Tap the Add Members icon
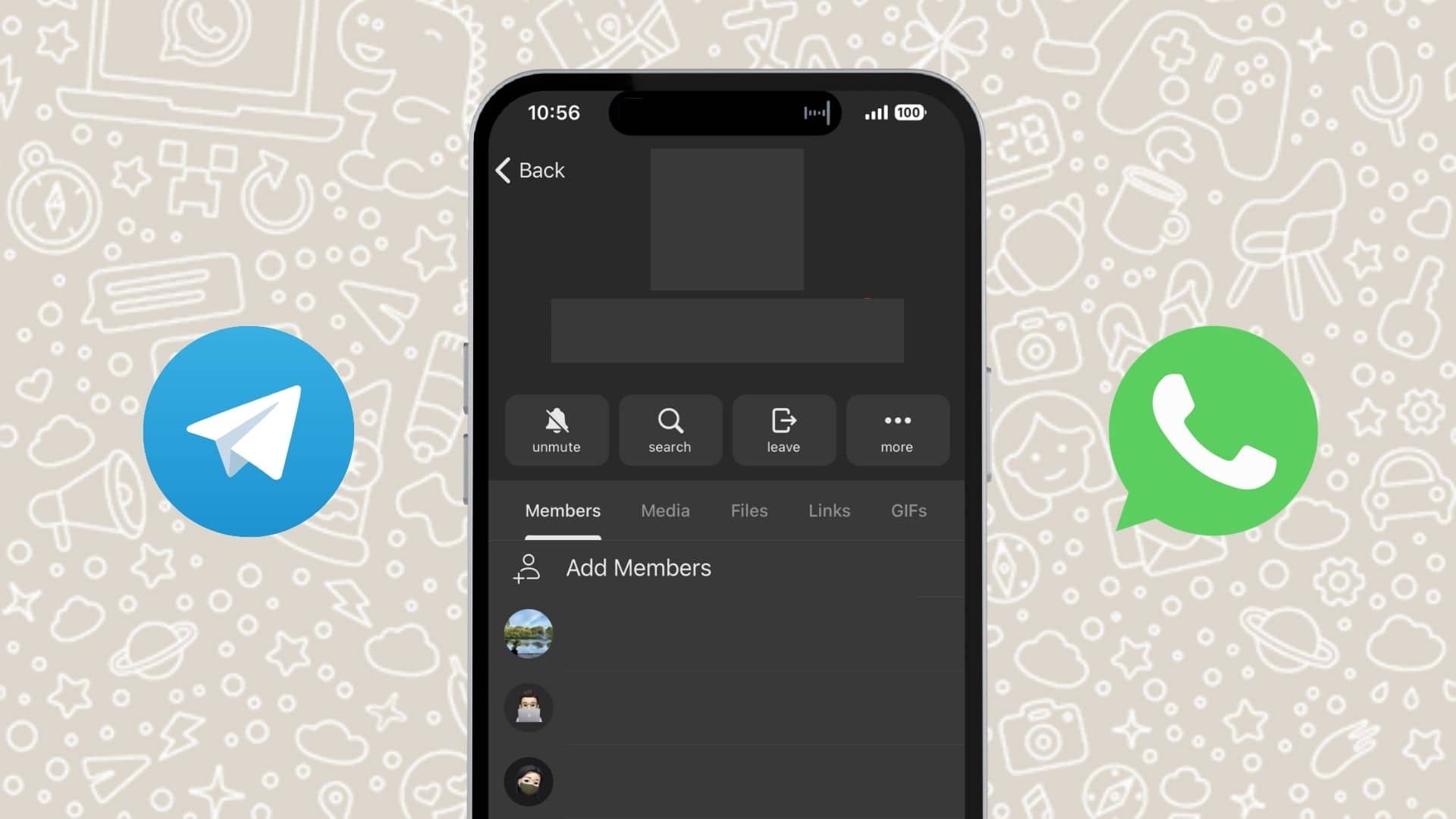 pyautogui.click(x=527, y=568)
